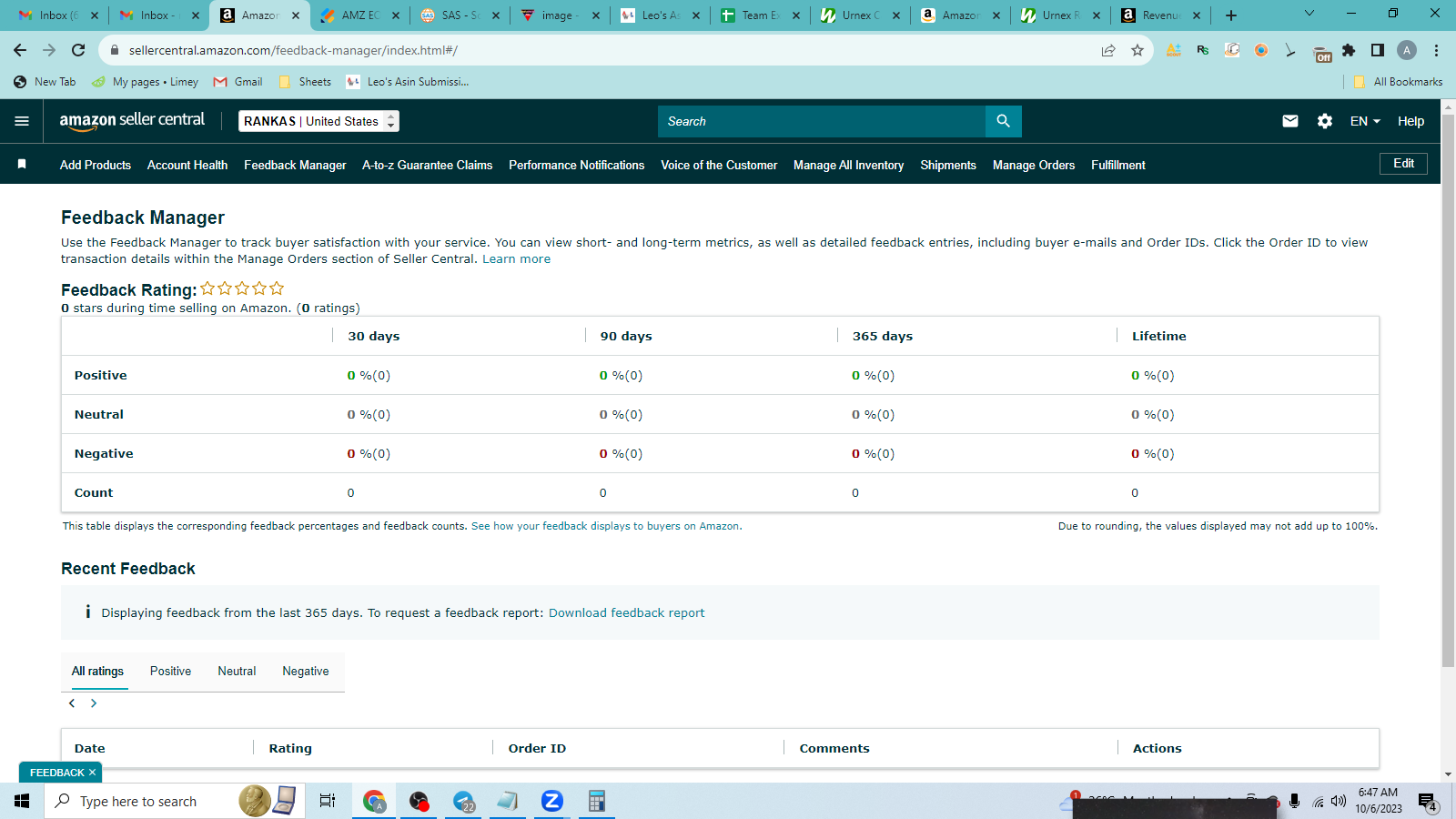Open the Telegram taskbar icon
The width and height of the screenshot is (1456, 819).
(x=463, y=801)
